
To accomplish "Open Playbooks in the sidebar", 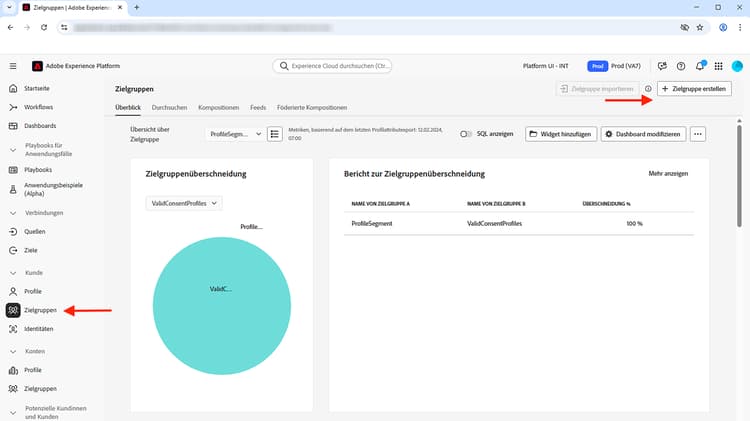I will (x=38, y=170).
